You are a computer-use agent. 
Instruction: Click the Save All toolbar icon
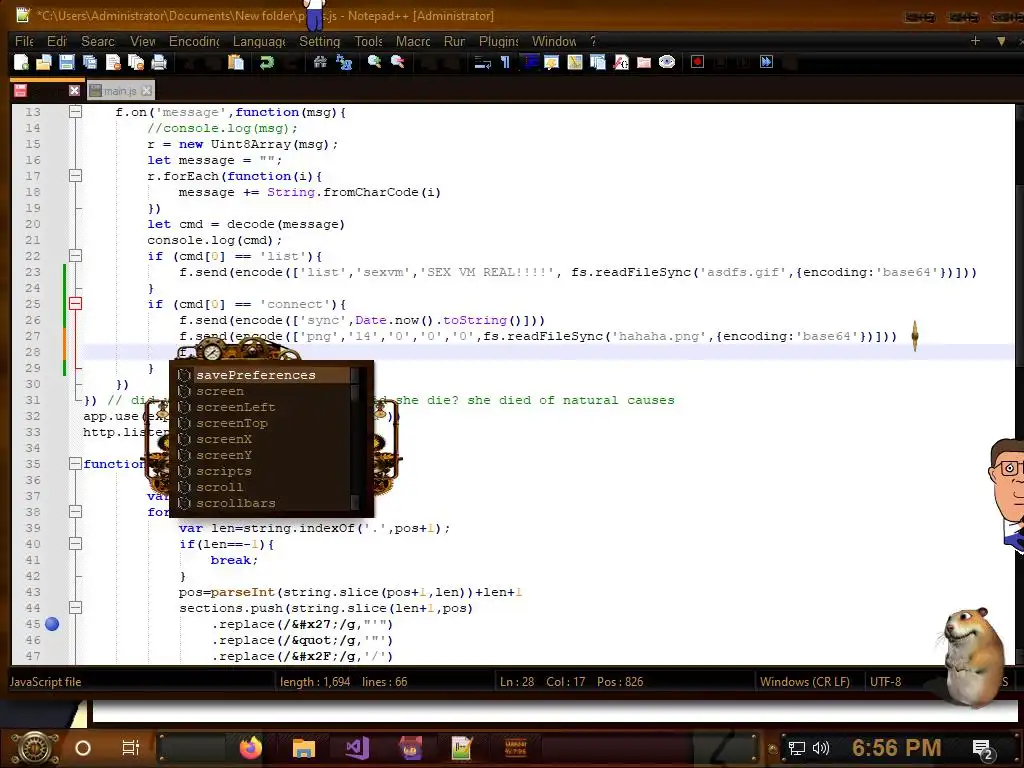(89, 62)
